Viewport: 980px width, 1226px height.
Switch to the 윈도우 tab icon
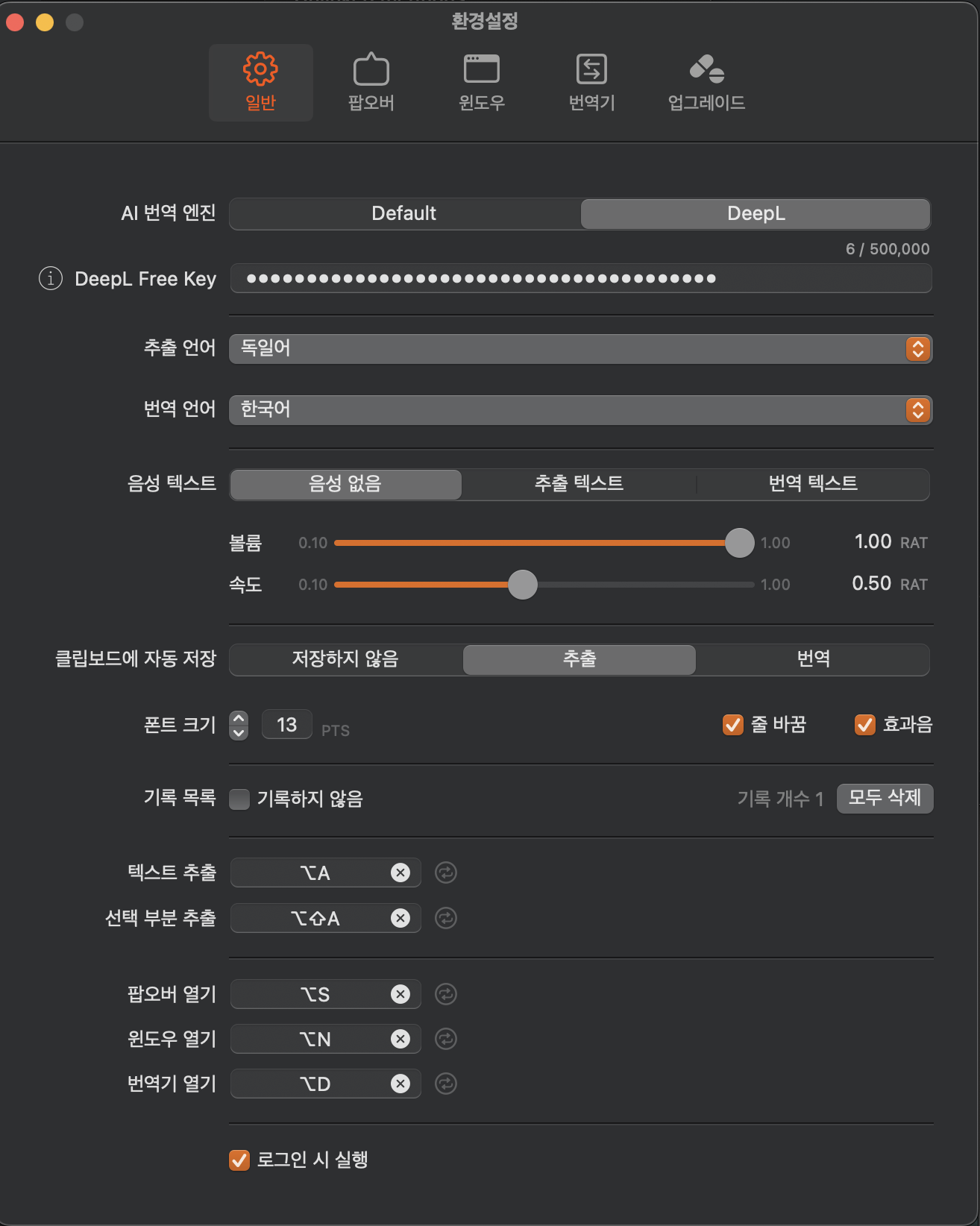tap(482, 69)
